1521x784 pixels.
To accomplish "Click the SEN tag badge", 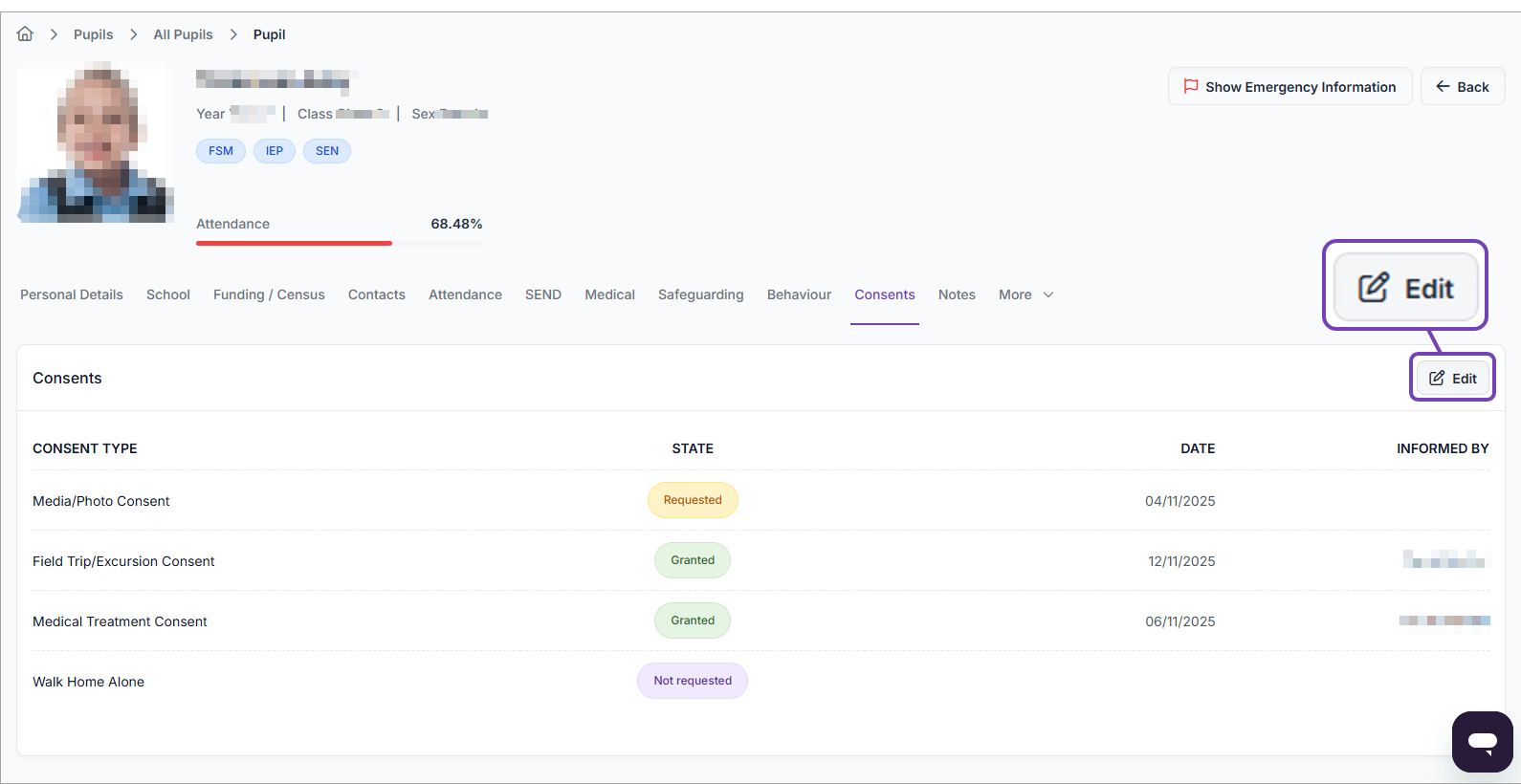I will [327, 151].
